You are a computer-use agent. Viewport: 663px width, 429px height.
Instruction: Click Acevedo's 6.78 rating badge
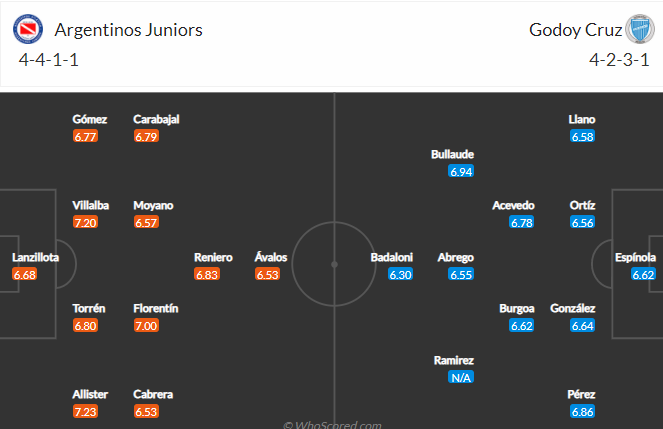(x=521, y=222)
